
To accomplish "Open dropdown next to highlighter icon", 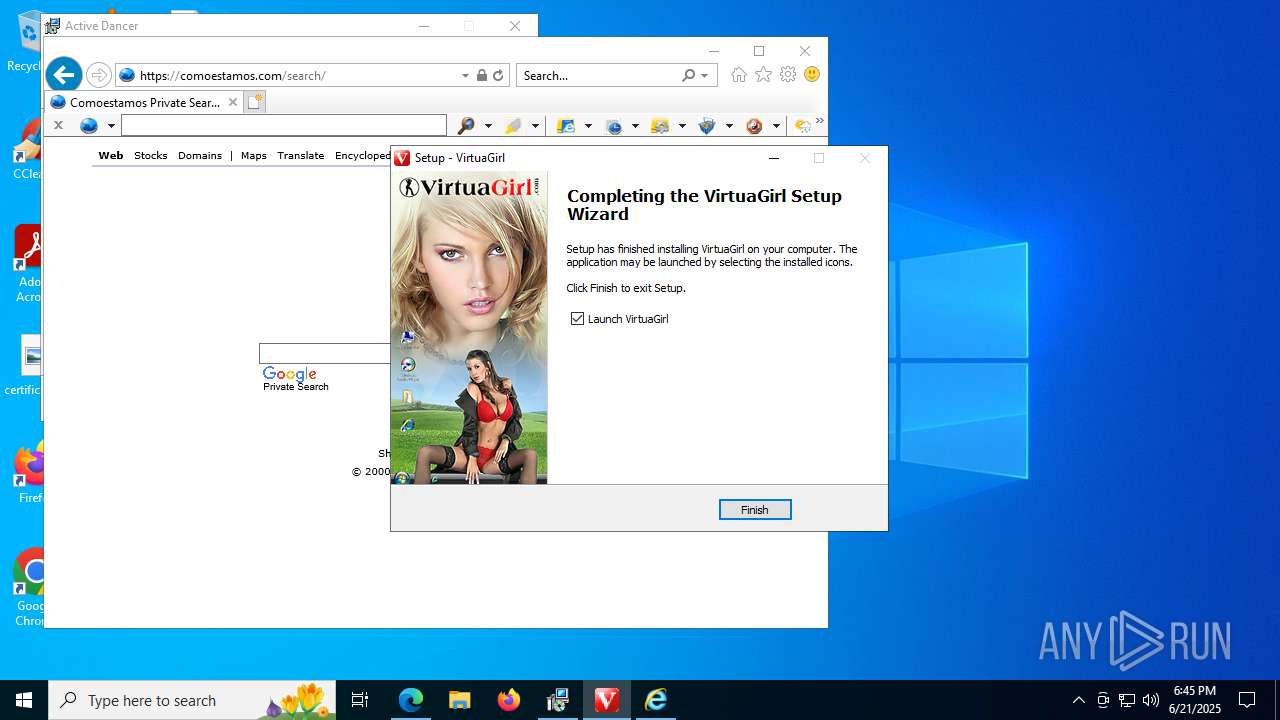I will 535,126.
